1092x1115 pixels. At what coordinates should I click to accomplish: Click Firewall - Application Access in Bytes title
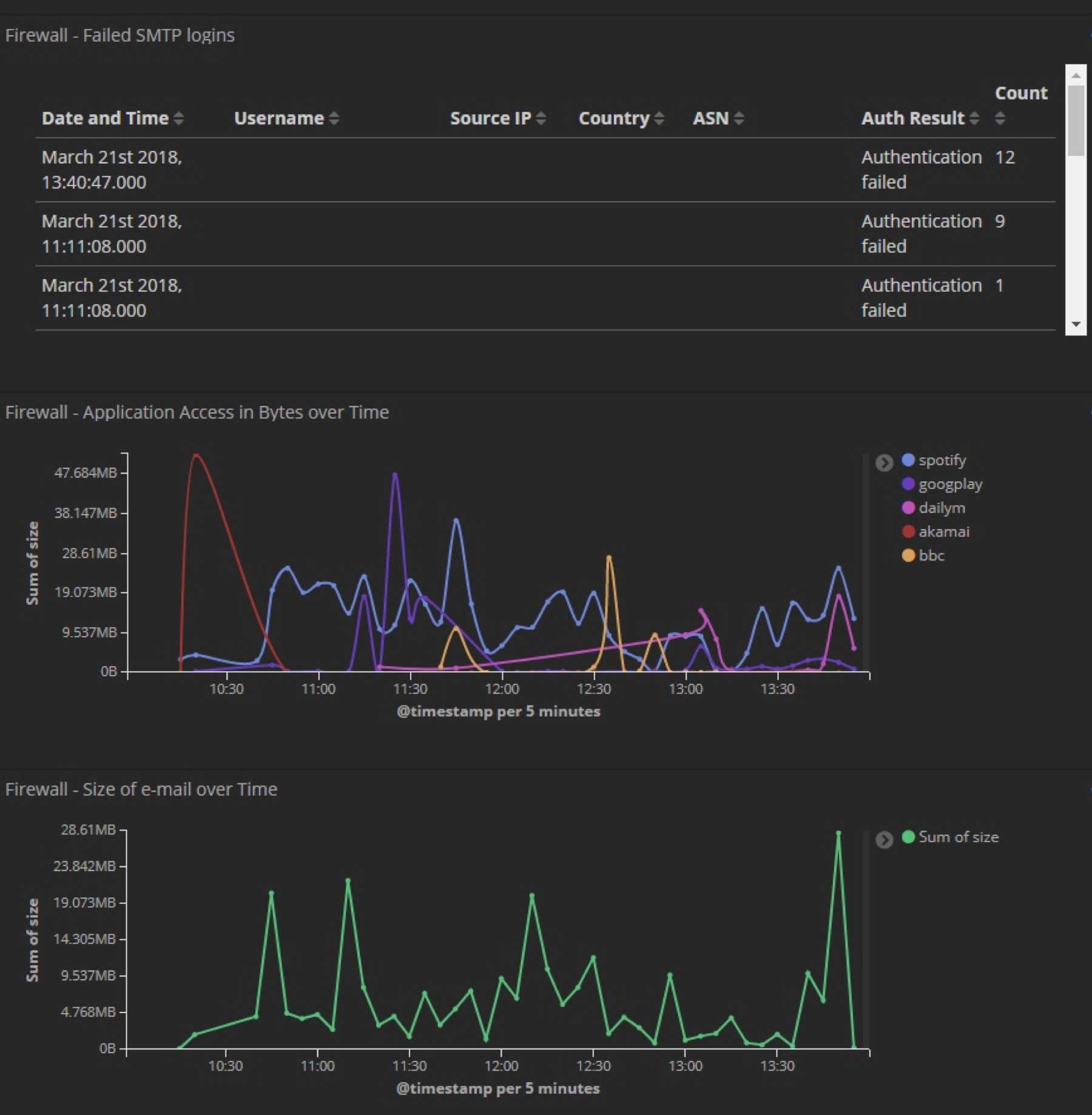tap(197, 413)
